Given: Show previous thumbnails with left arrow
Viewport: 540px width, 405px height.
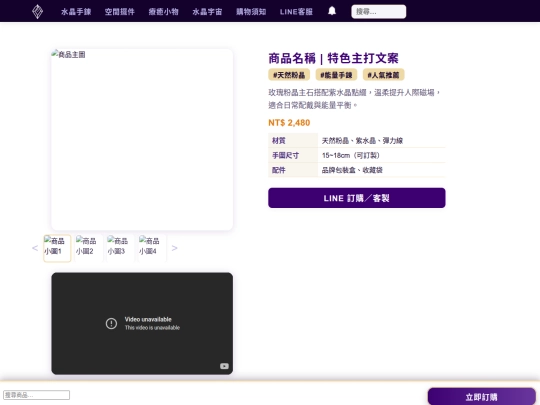Looking at the screenshot, I should pos(35,248).
